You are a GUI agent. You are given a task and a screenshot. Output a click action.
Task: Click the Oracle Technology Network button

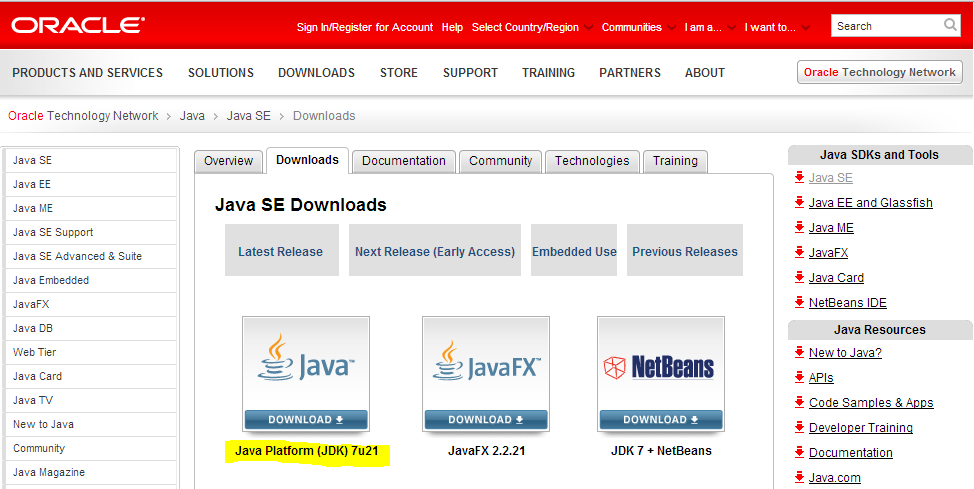[x=880, y=72]
